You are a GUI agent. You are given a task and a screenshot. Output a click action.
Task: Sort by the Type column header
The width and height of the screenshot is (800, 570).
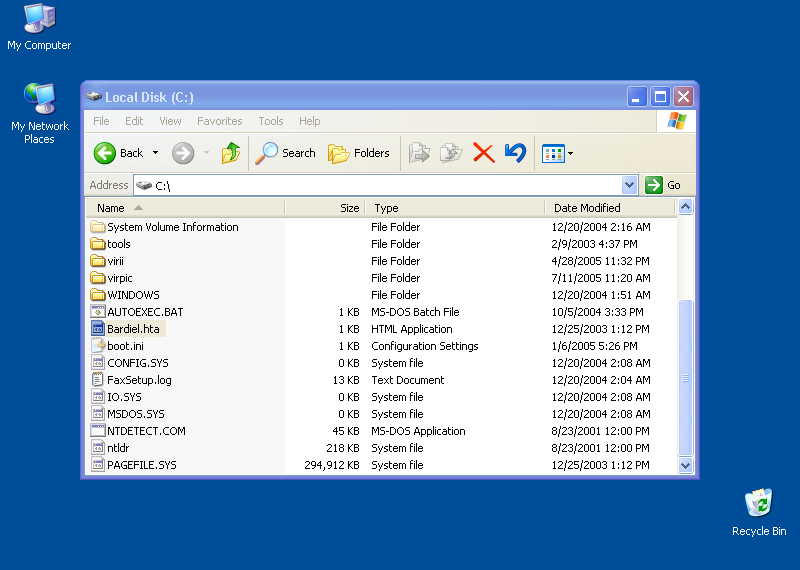(455, 208)
